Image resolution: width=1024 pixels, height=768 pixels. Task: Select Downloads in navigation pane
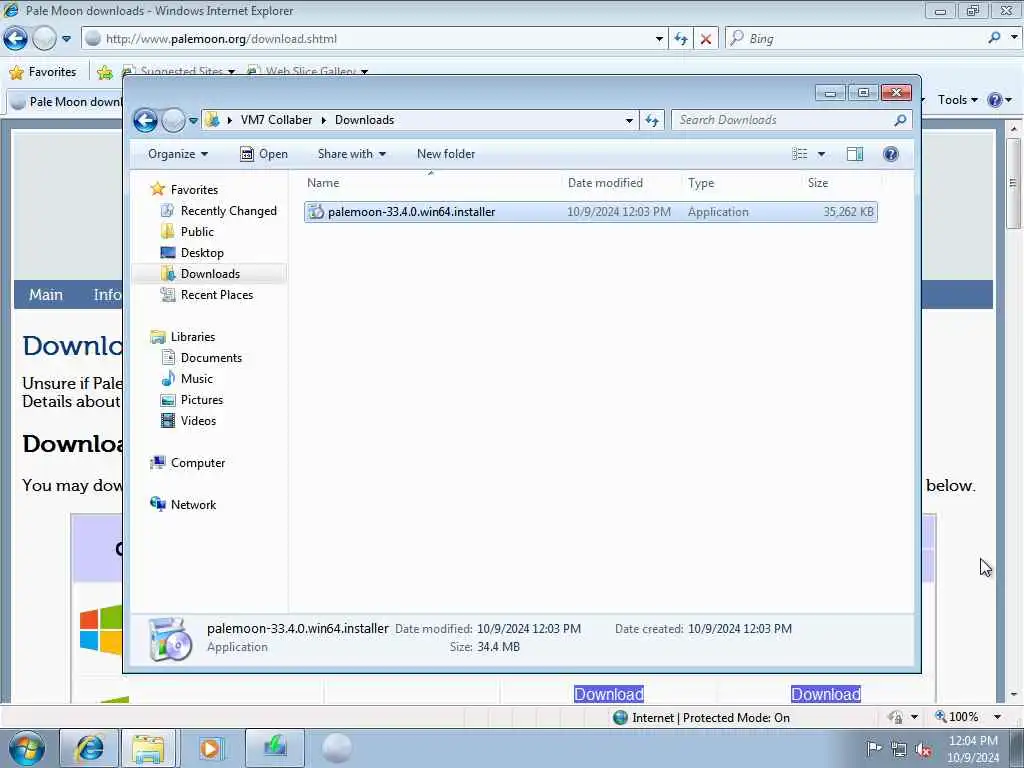210,274
